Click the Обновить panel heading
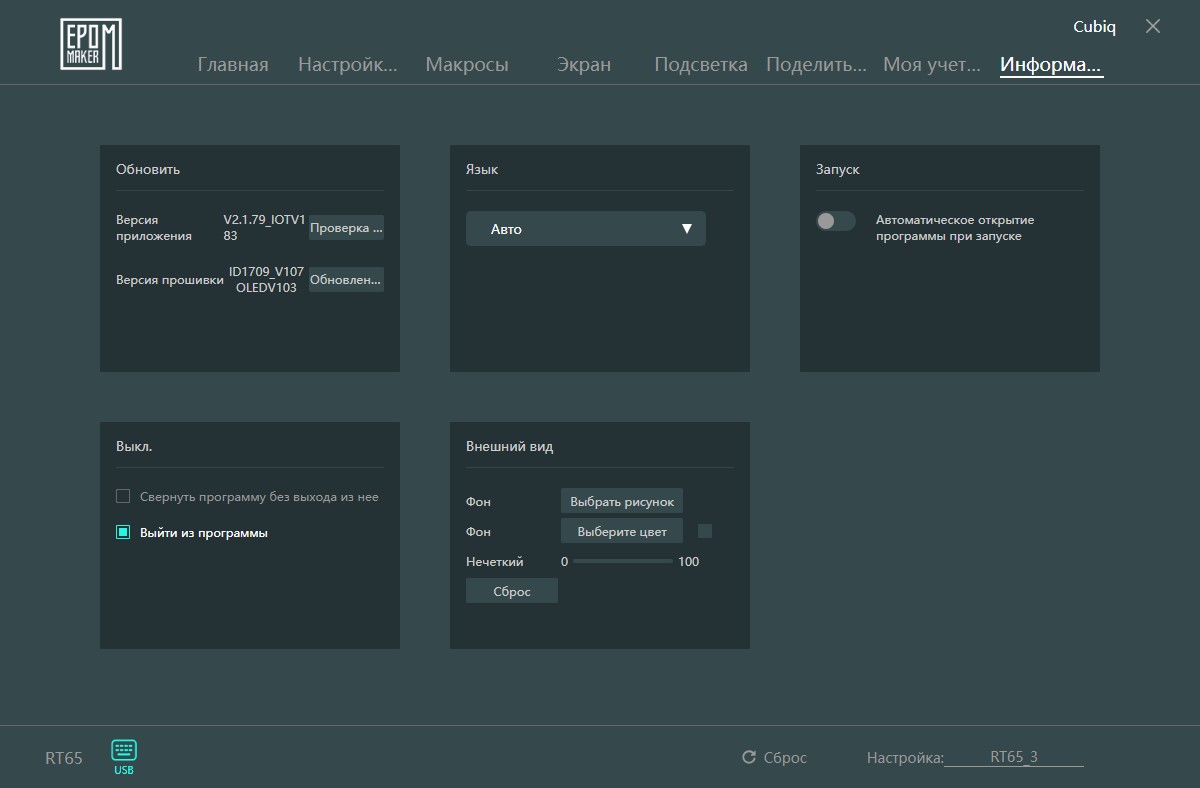This screenshot has height=788, width=1200. [x=148, y=169]
